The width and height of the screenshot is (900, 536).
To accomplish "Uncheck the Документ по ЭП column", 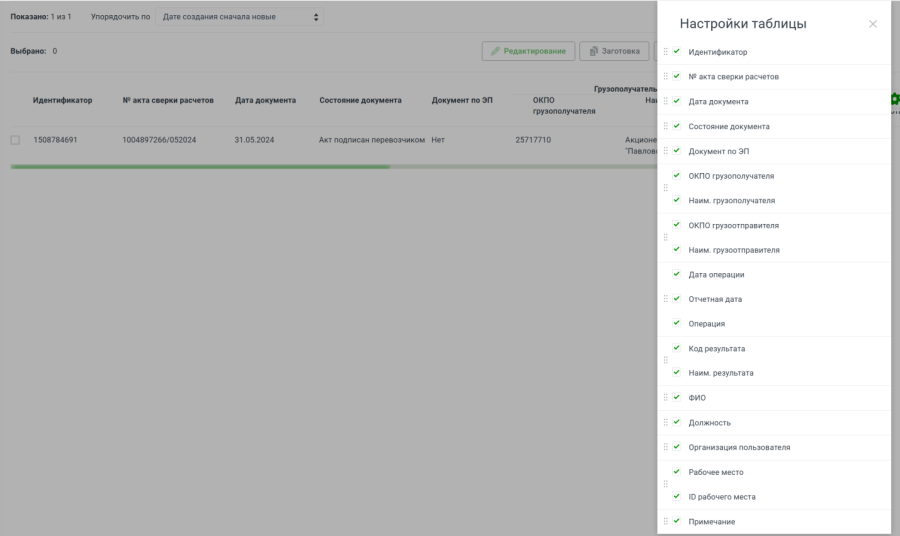I will pyautogui.click(x=677, y=151).
